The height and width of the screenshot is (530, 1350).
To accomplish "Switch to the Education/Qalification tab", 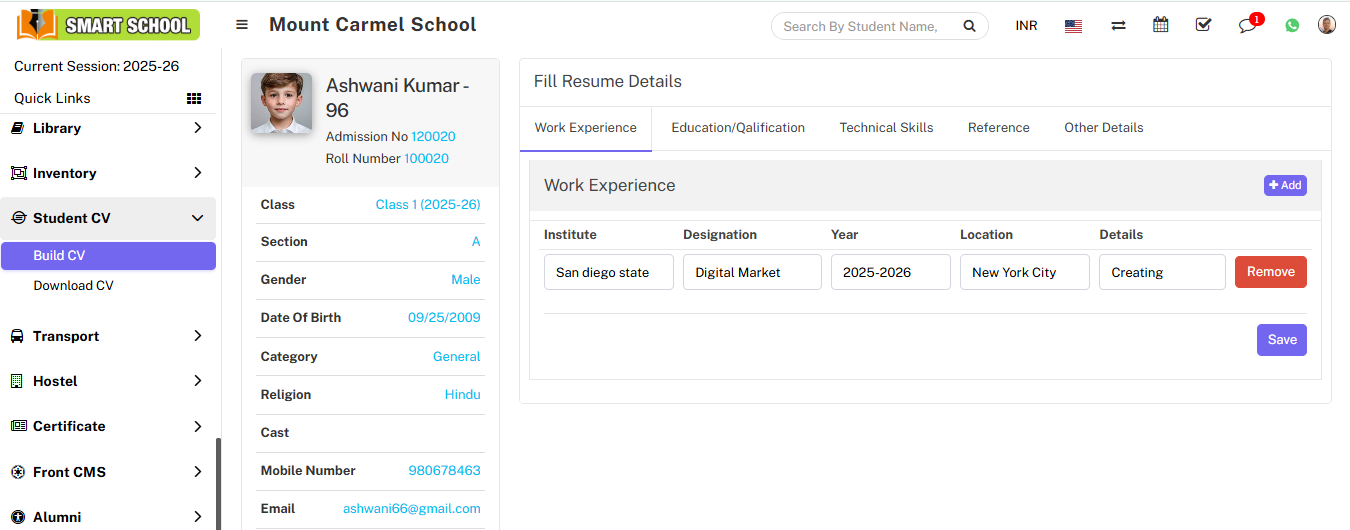I will point(737,128).
